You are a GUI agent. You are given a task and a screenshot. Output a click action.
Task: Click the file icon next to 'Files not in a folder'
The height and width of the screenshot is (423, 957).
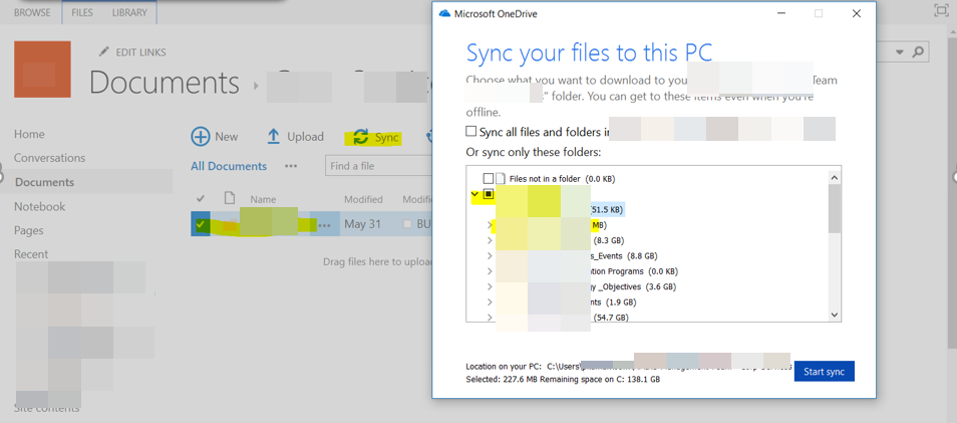click(x=500, y=179)
